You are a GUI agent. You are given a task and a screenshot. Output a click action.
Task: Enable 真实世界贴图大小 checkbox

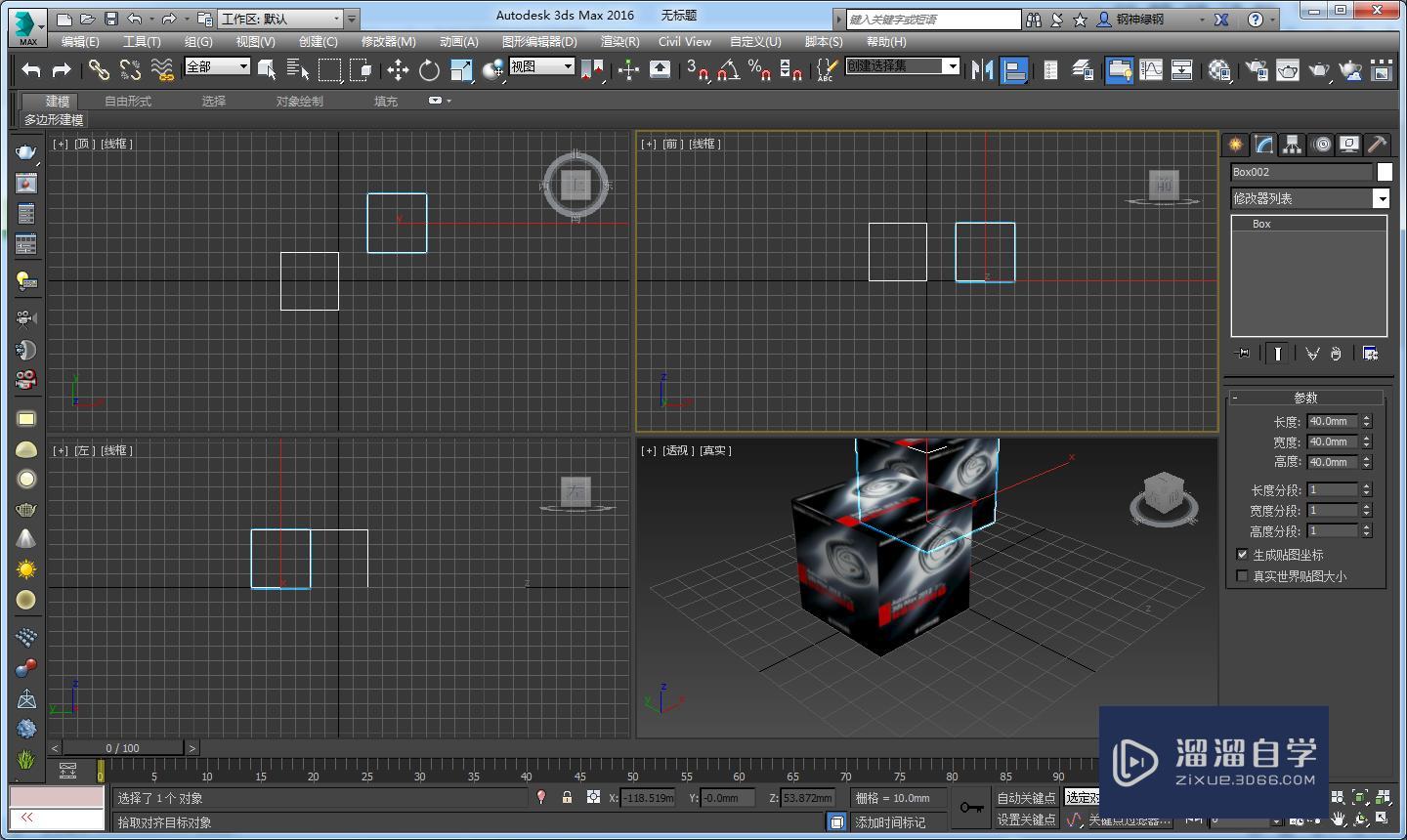tap(1243, 575)
